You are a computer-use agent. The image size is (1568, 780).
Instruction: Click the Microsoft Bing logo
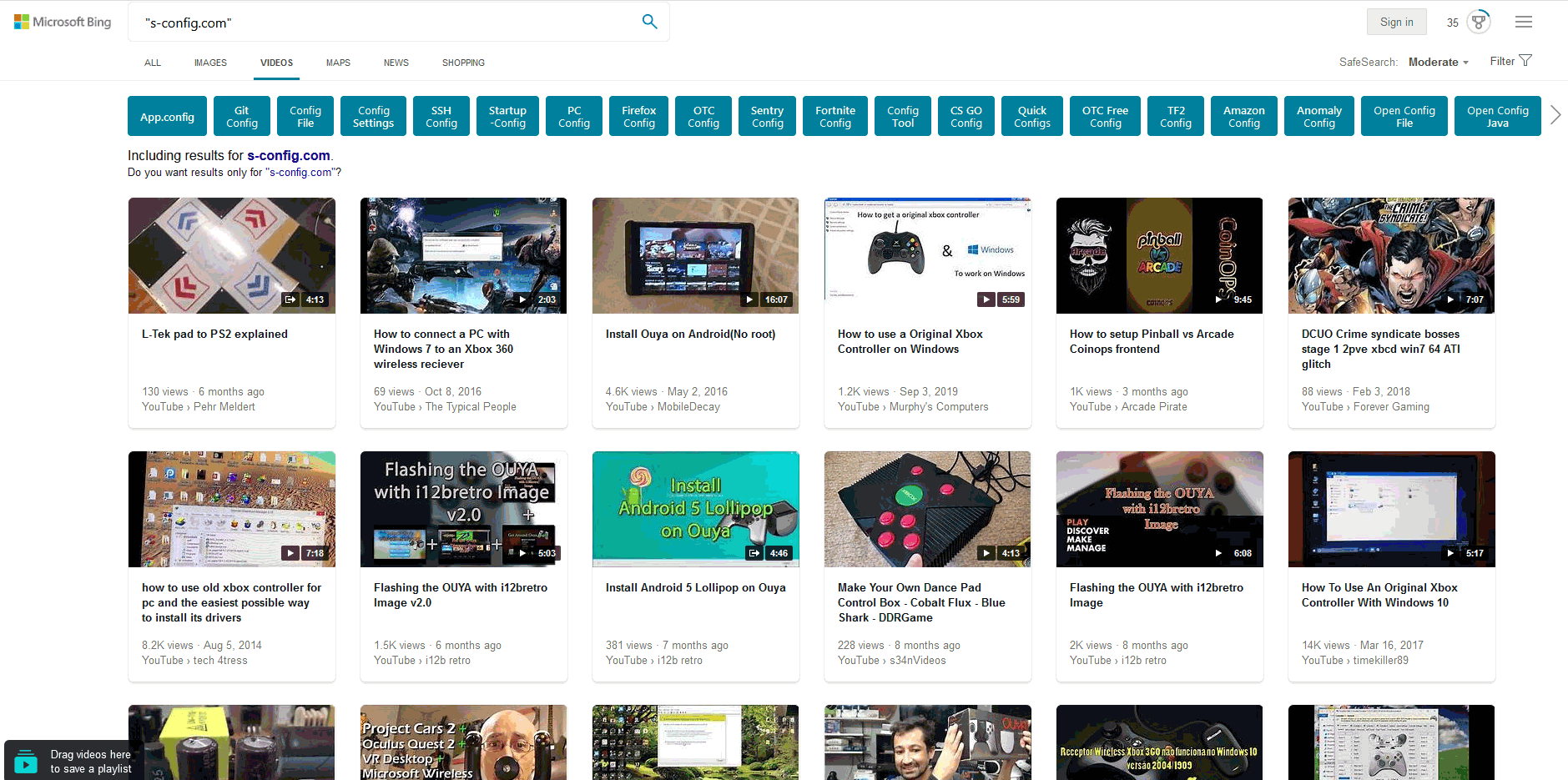63,22
